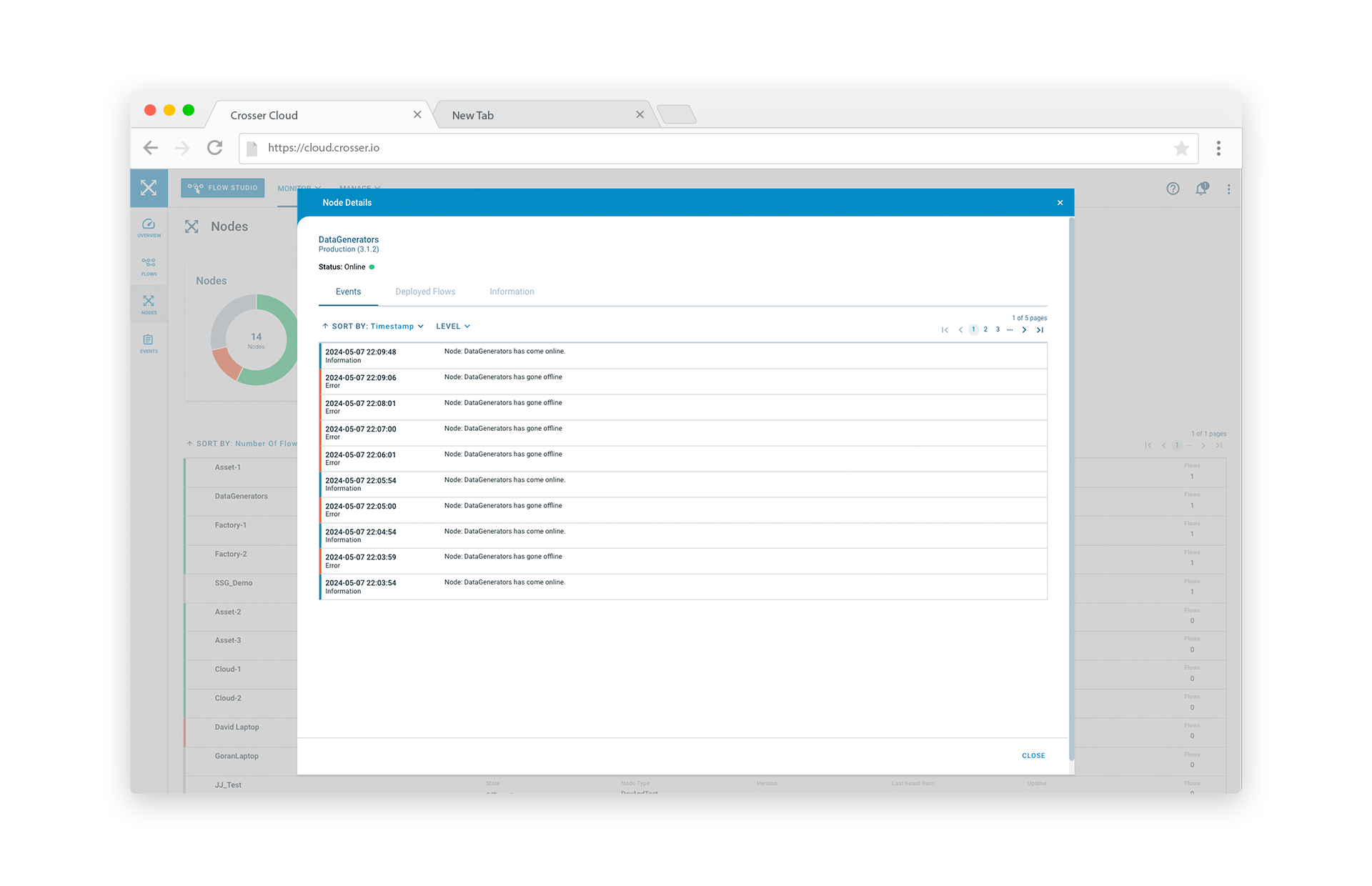Select the 22:06:01 error event row

coord(683,459)
